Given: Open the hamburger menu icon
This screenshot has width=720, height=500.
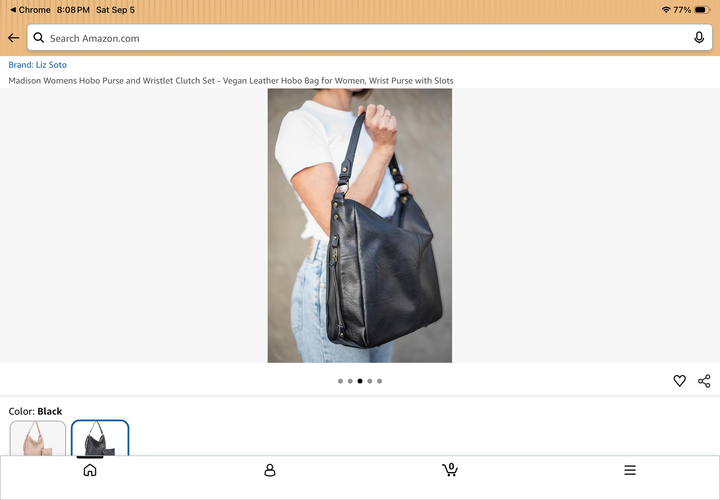Looking at the screenshot, I should (x=630, y=470).
